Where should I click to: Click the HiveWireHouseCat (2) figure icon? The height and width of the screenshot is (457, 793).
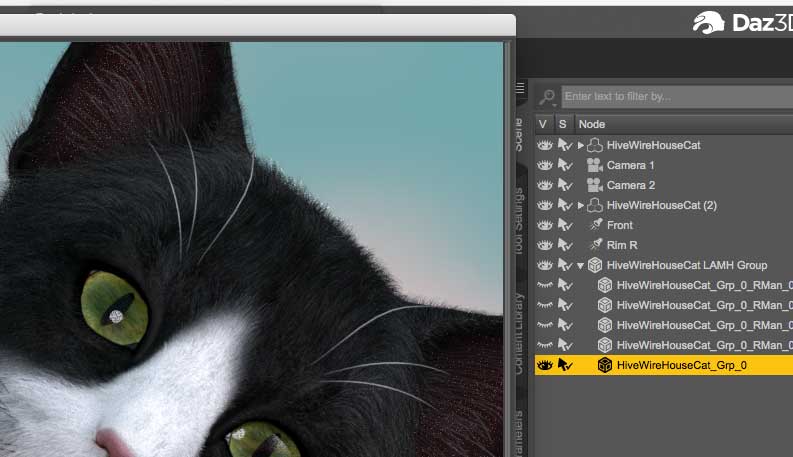594,205
